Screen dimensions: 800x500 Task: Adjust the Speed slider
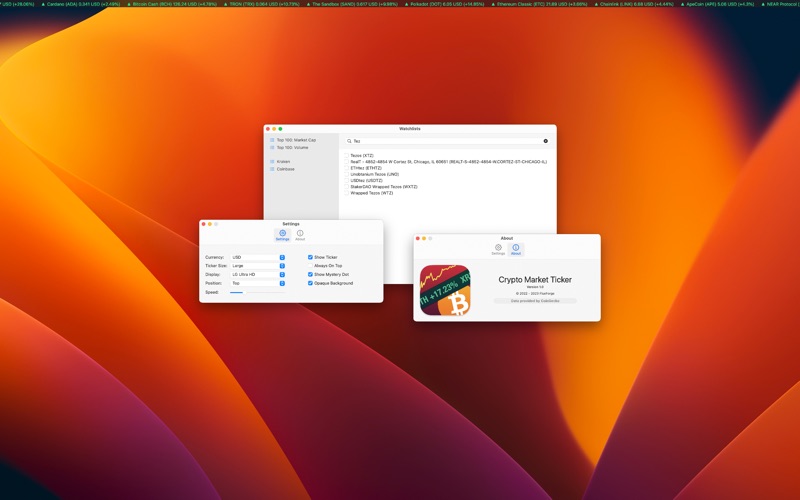[242, 292]
